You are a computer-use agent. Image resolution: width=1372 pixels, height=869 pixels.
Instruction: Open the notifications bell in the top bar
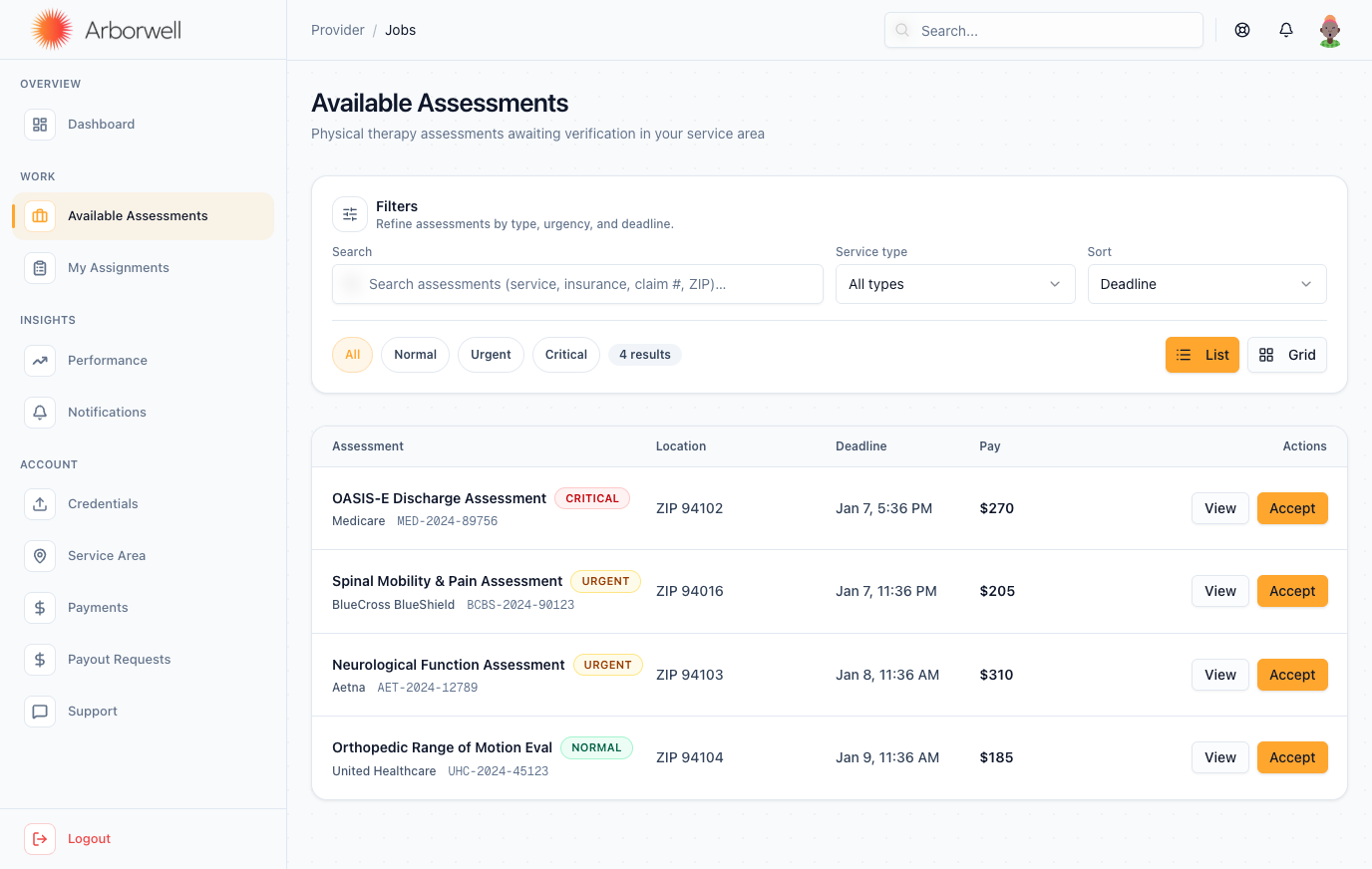coord(1286,30)
